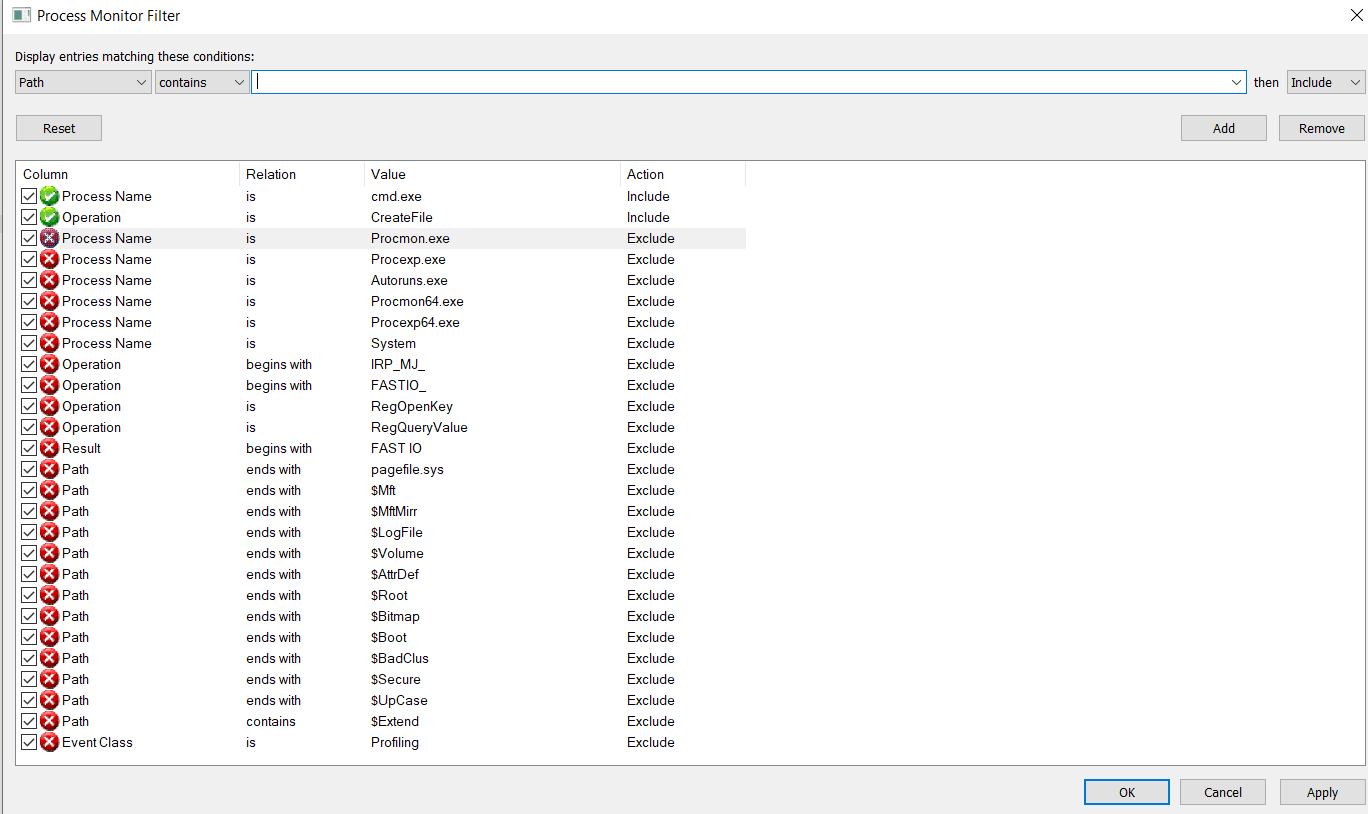Click the Add filter button
Viewport: 1368px width, 814px height.
coord(1223,128)
